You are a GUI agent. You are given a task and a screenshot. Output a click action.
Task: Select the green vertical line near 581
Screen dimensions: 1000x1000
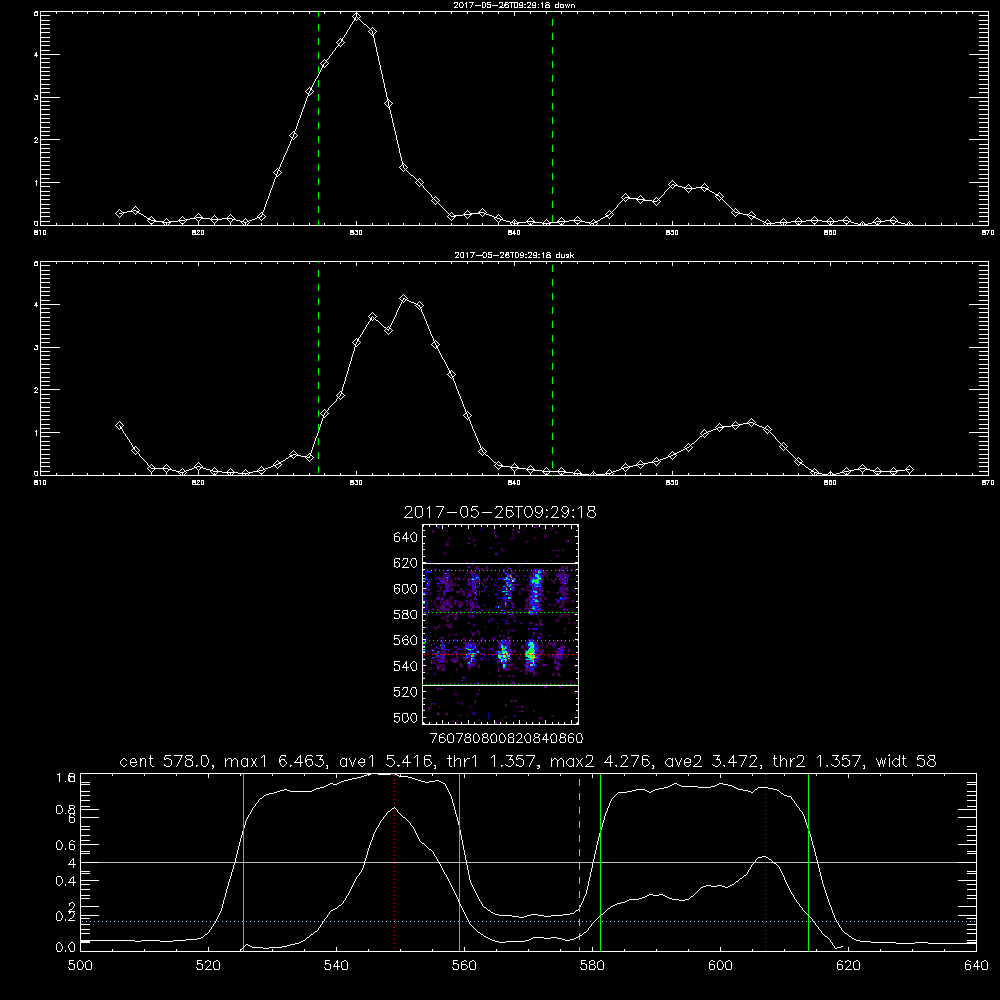(600, 861)
